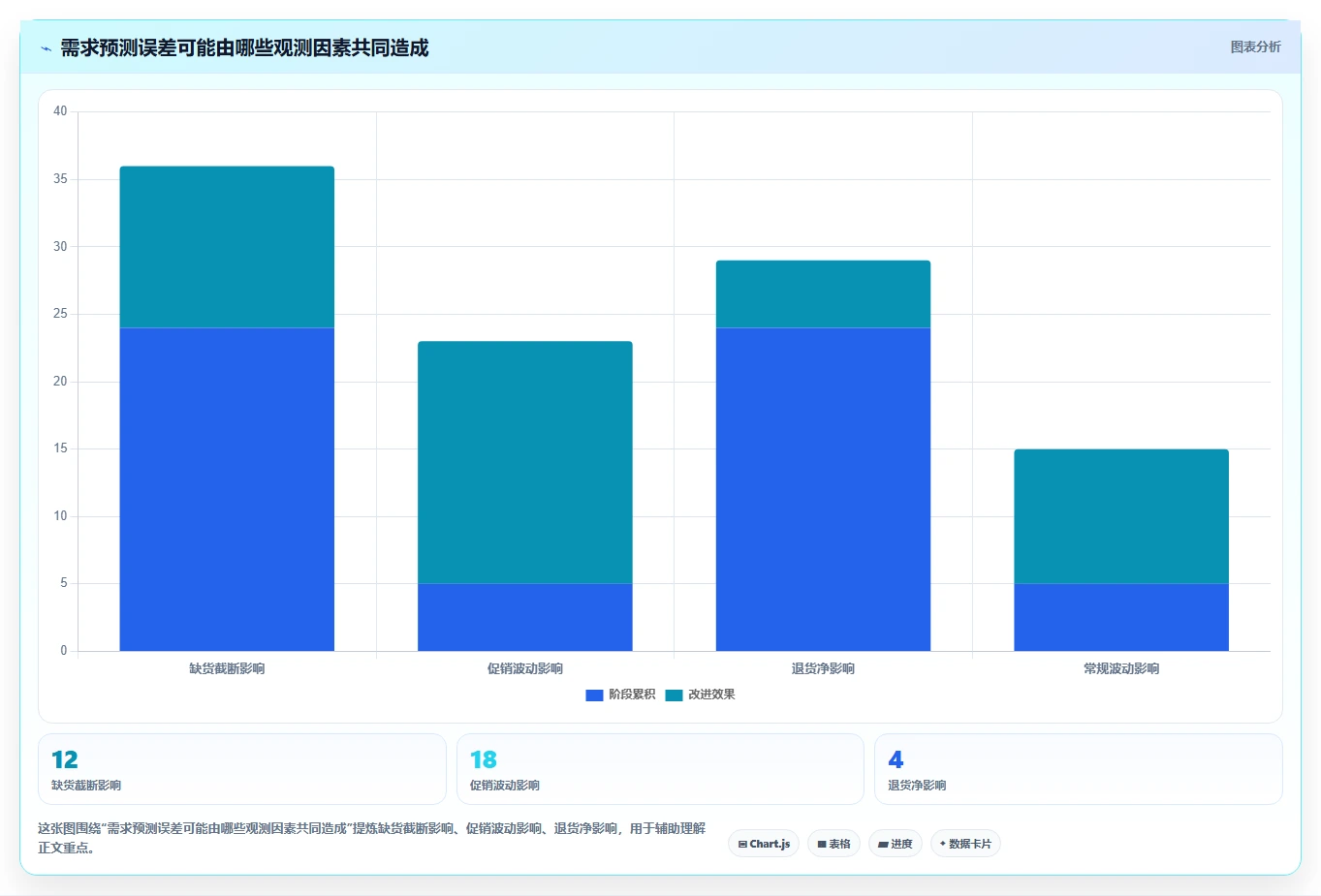The width and height of the screenshot is (1321, 896).
Task: Open the 退货净影响 card showing 4
Action: point(1079,769)
